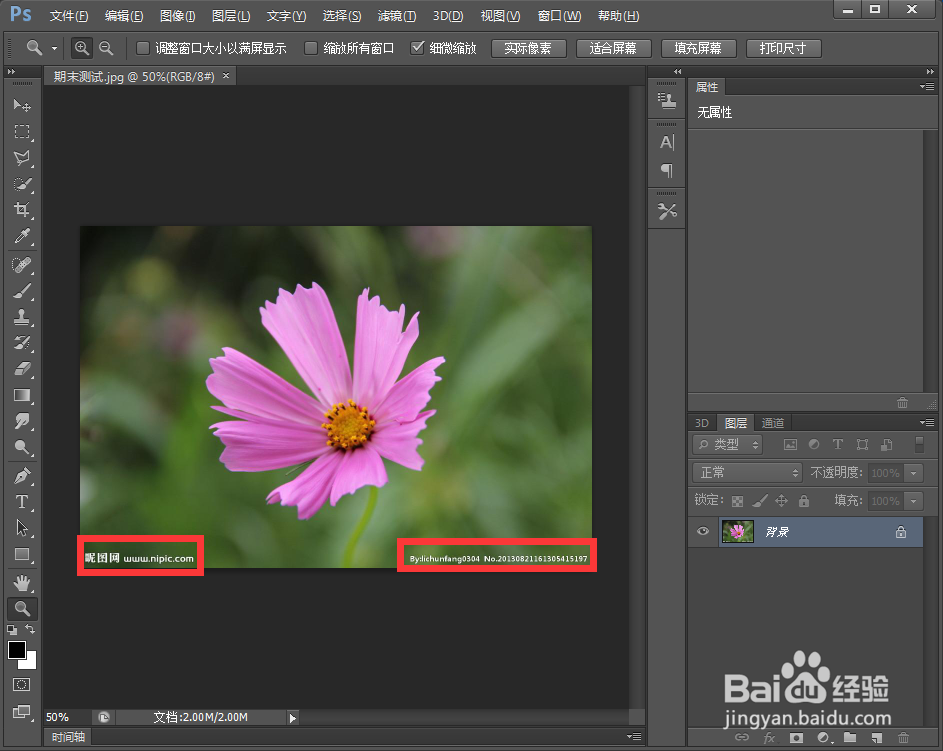Toggle the layer filter on/off switch
Screen dimensions: 943x751
919,444
